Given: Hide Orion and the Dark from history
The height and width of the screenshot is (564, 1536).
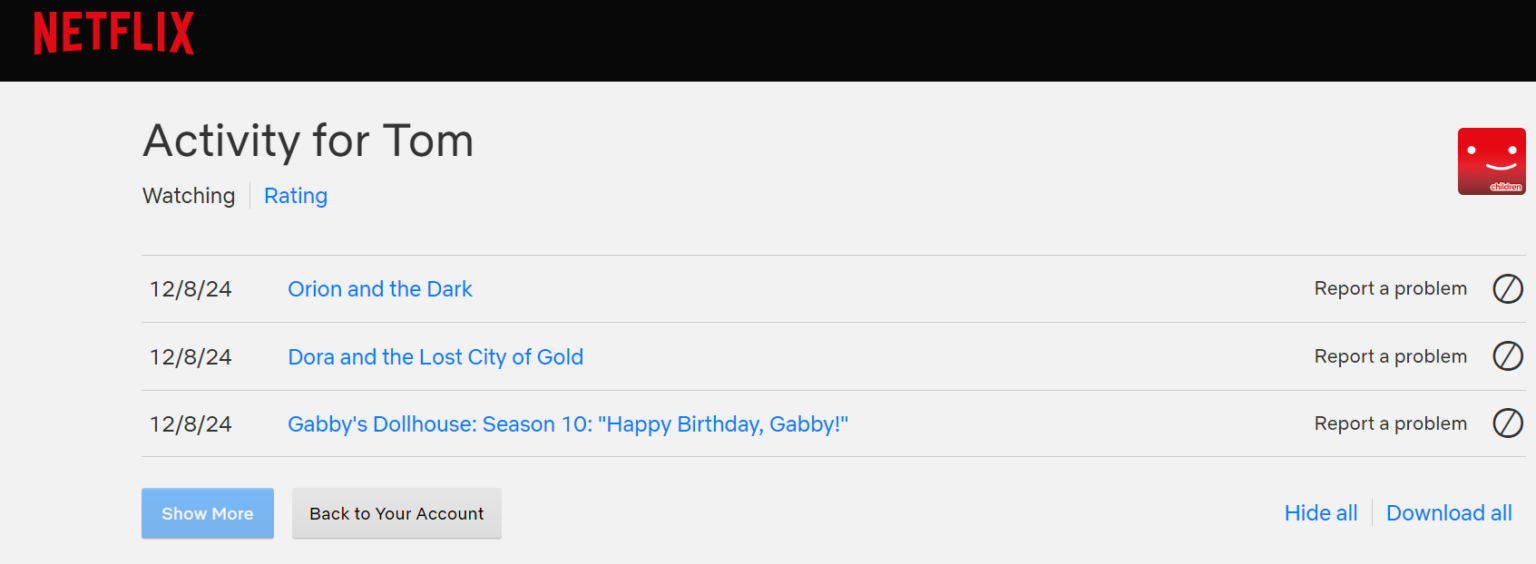Looking at the screenshot, I should click(1507, 289).
